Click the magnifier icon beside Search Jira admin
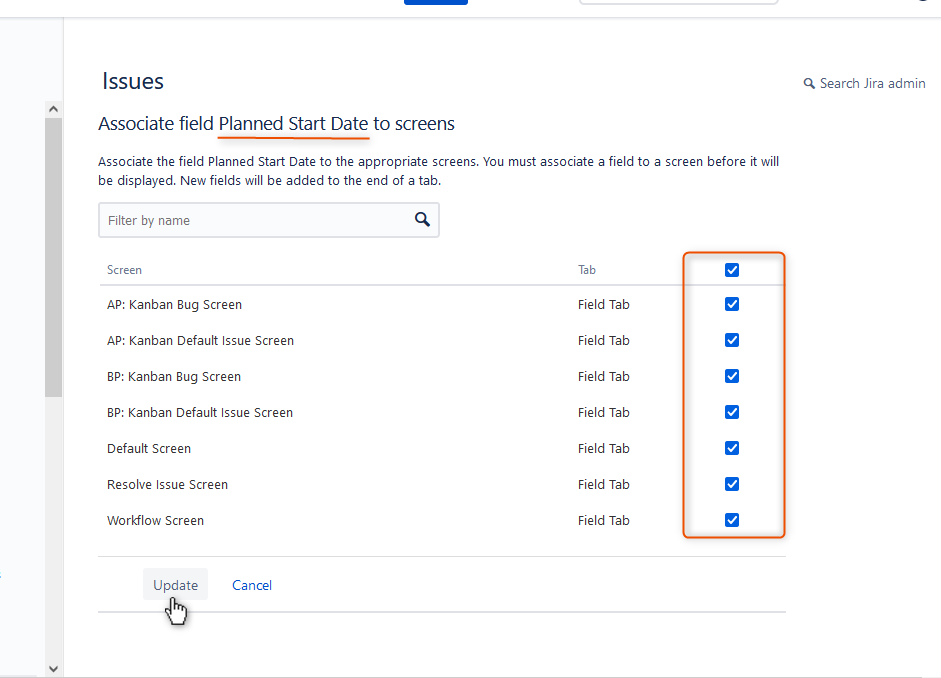Image resolution: width=941 pixels, height=678 pixels. click(x=810, y=84)
